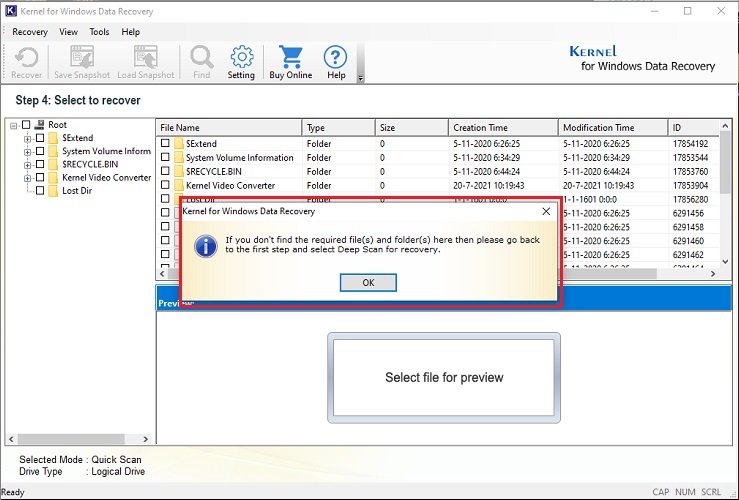Expand the System Volume Inform tree node
The image size is (739, 500).
tap(27, 152)
